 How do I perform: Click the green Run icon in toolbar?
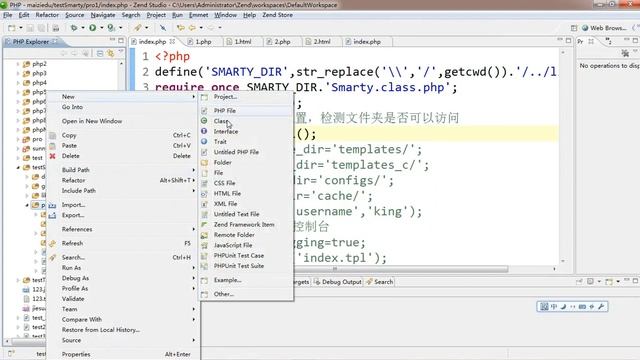(x=93, y=28)
